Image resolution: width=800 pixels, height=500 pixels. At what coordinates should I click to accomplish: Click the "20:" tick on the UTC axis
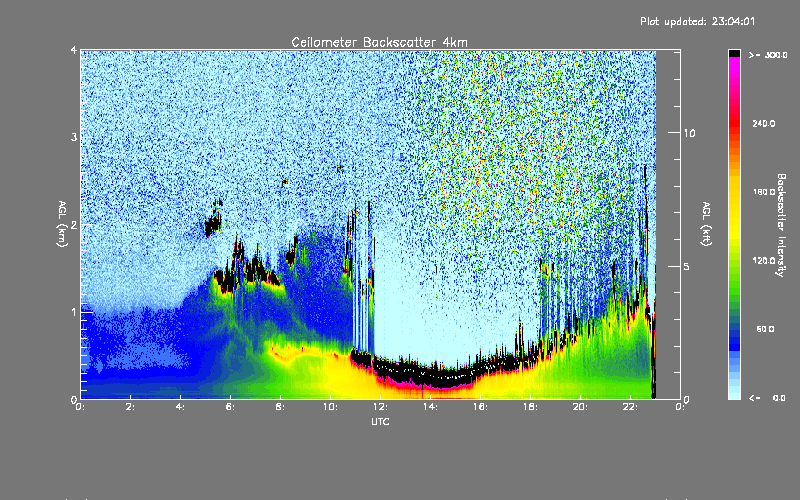(580, 407)
